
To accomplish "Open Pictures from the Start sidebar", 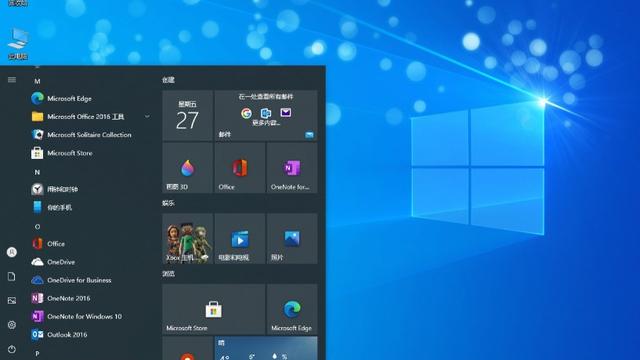I will (12, 301).
